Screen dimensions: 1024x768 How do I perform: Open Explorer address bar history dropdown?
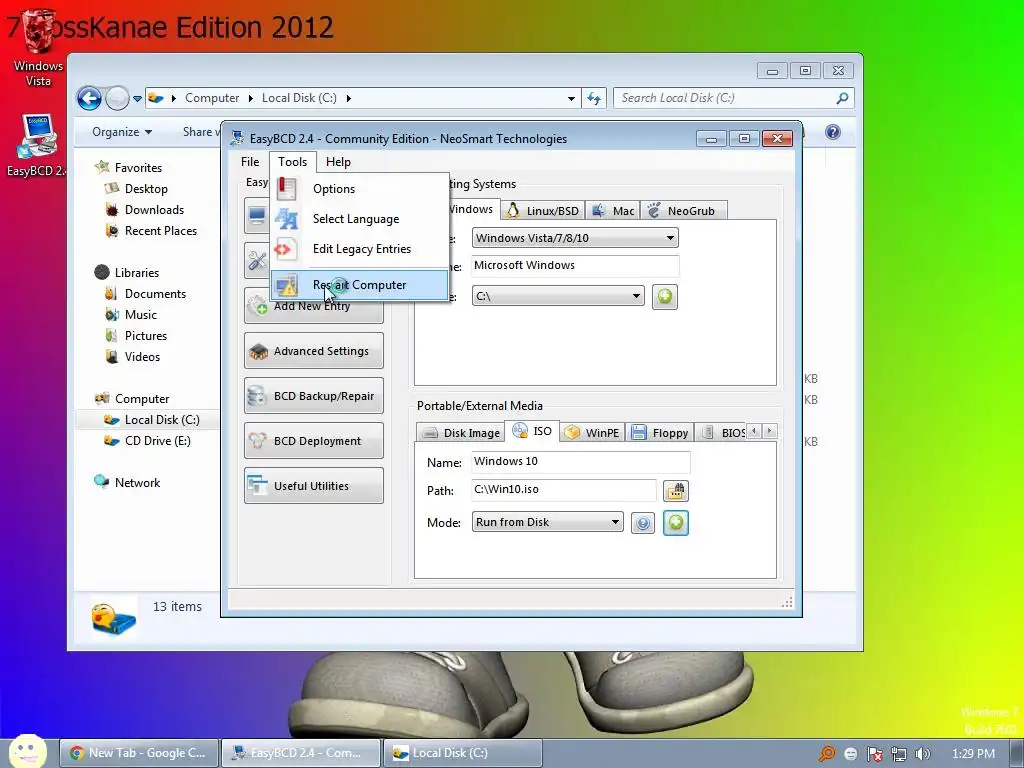[571, 99]
